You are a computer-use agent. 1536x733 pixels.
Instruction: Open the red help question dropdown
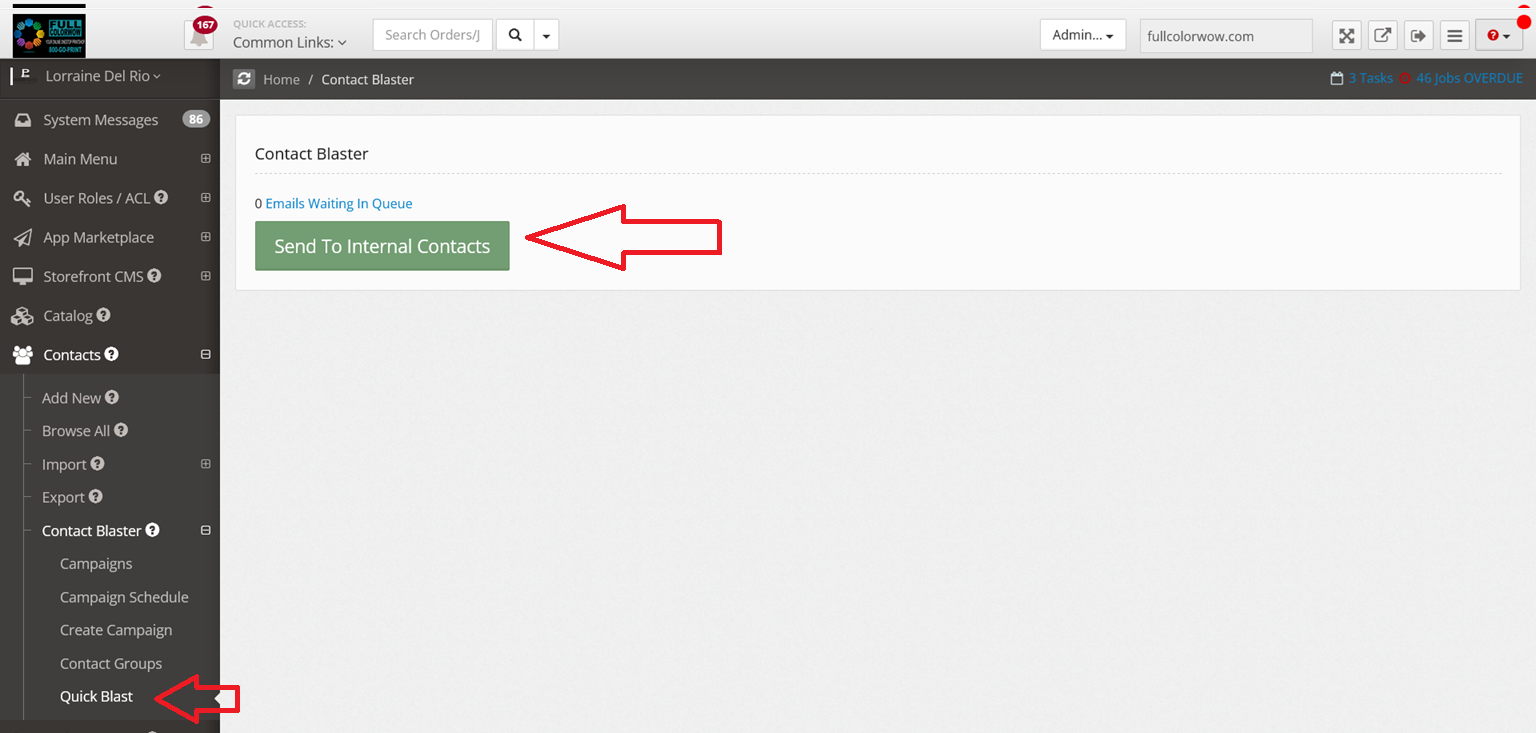pos(1497,36)
